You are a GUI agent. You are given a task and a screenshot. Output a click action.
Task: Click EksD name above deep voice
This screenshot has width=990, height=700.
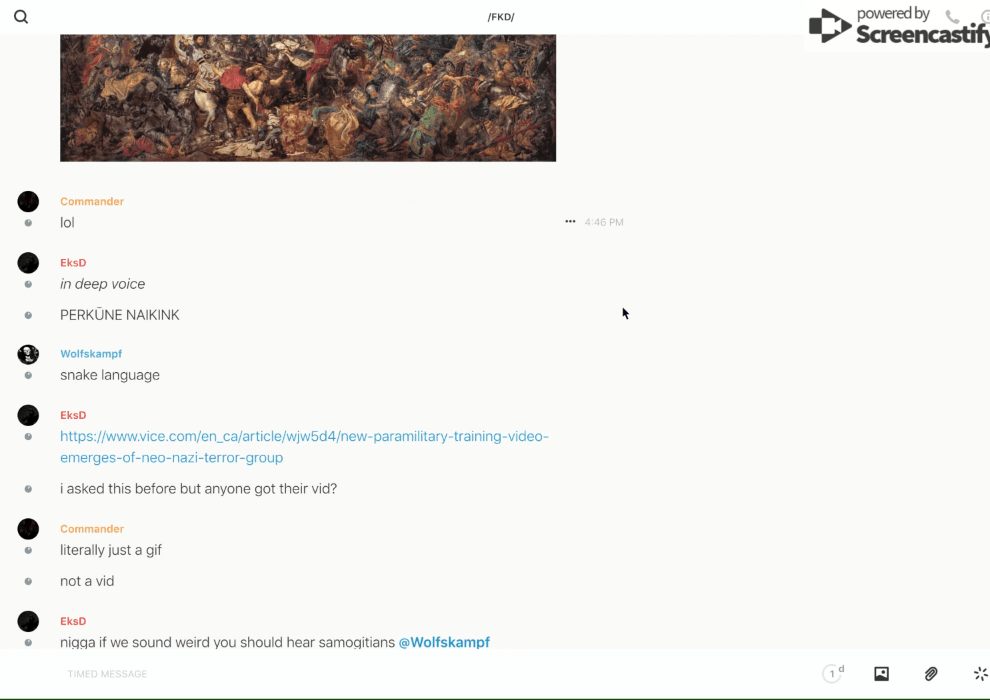coord(73,263)
